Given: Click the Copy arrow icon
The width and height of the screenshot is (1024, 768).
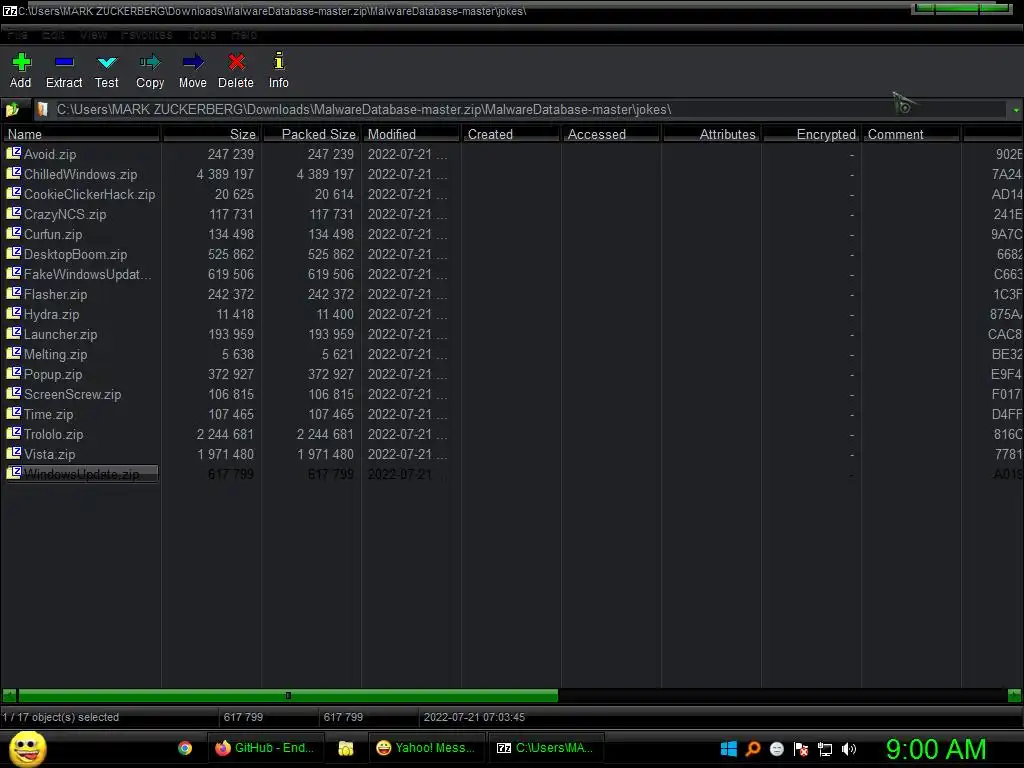Looking at the screenshot, I should click(150, 62).
